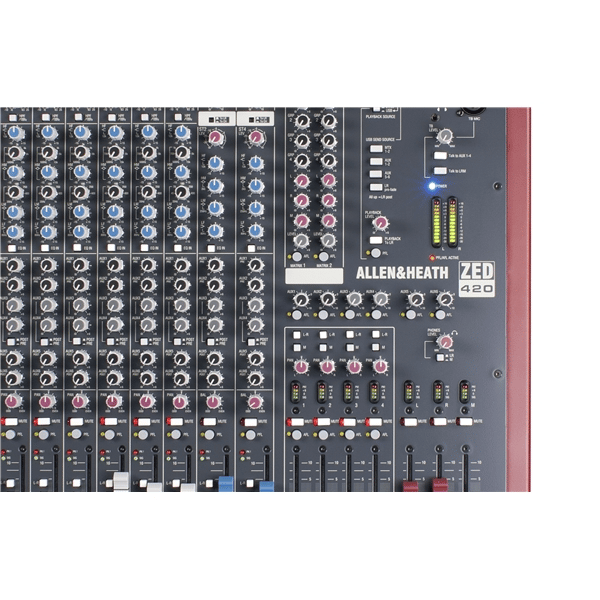The image size is (600, 600).
Task: Click the left (L) main LED level meter
Action: point(436,222)
